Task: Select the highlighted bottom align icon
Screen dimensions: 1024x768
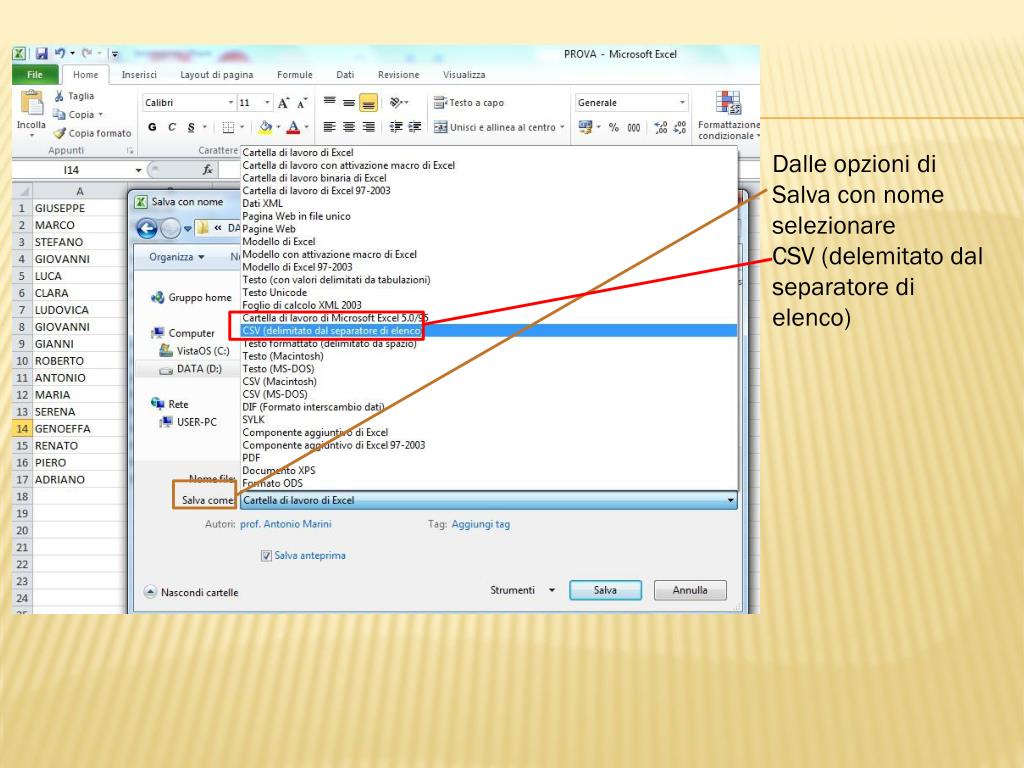Action: (368, 103)
